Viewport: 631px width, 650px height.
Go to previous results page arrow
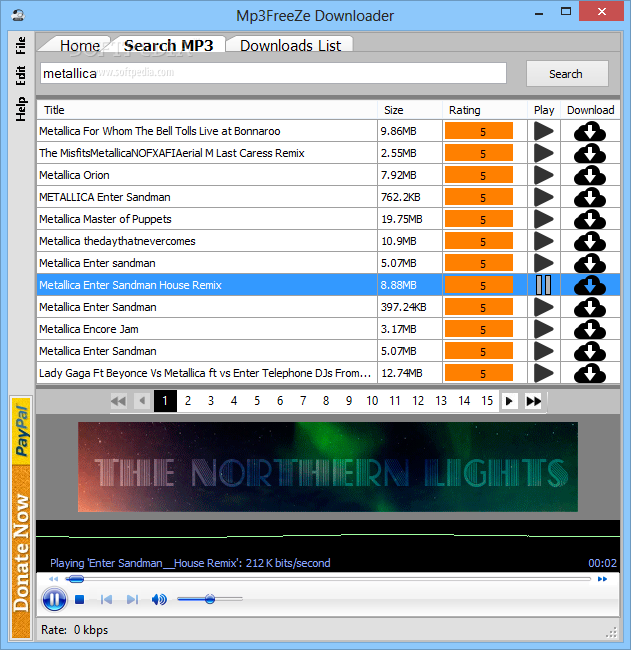pyautogui.click(x=142, y=401)
